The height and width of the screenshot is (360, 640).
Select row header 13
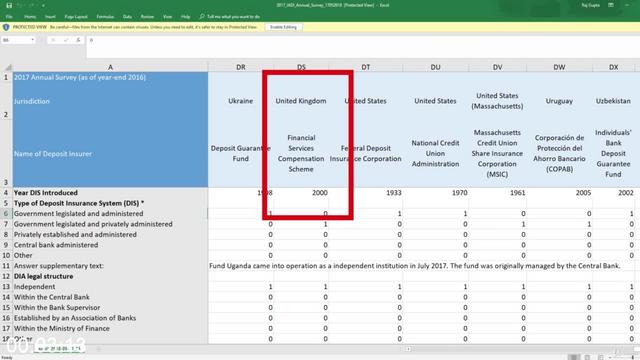pyautogui.click(x=6, y=287)
